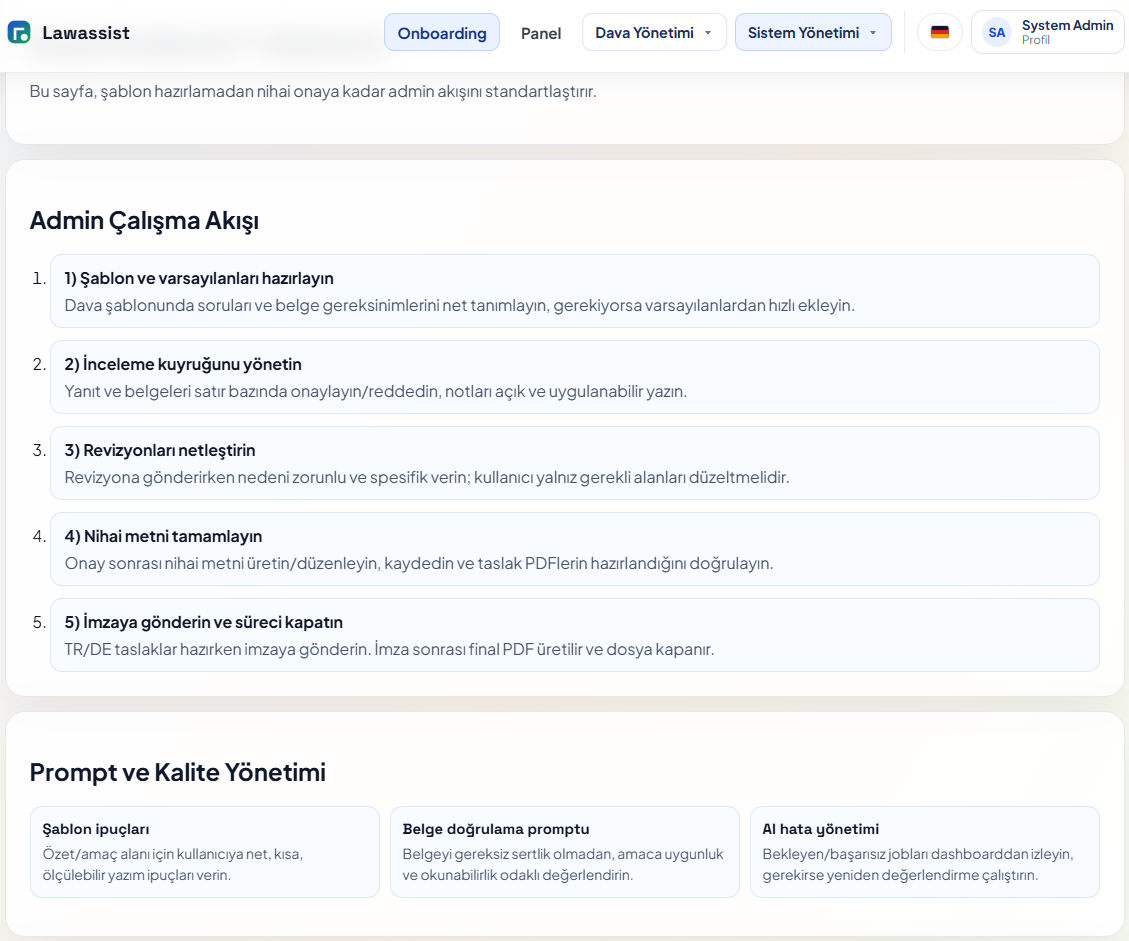
Task: Expand the Sistem Yönetimi dropdown
Action: [803, 33]
